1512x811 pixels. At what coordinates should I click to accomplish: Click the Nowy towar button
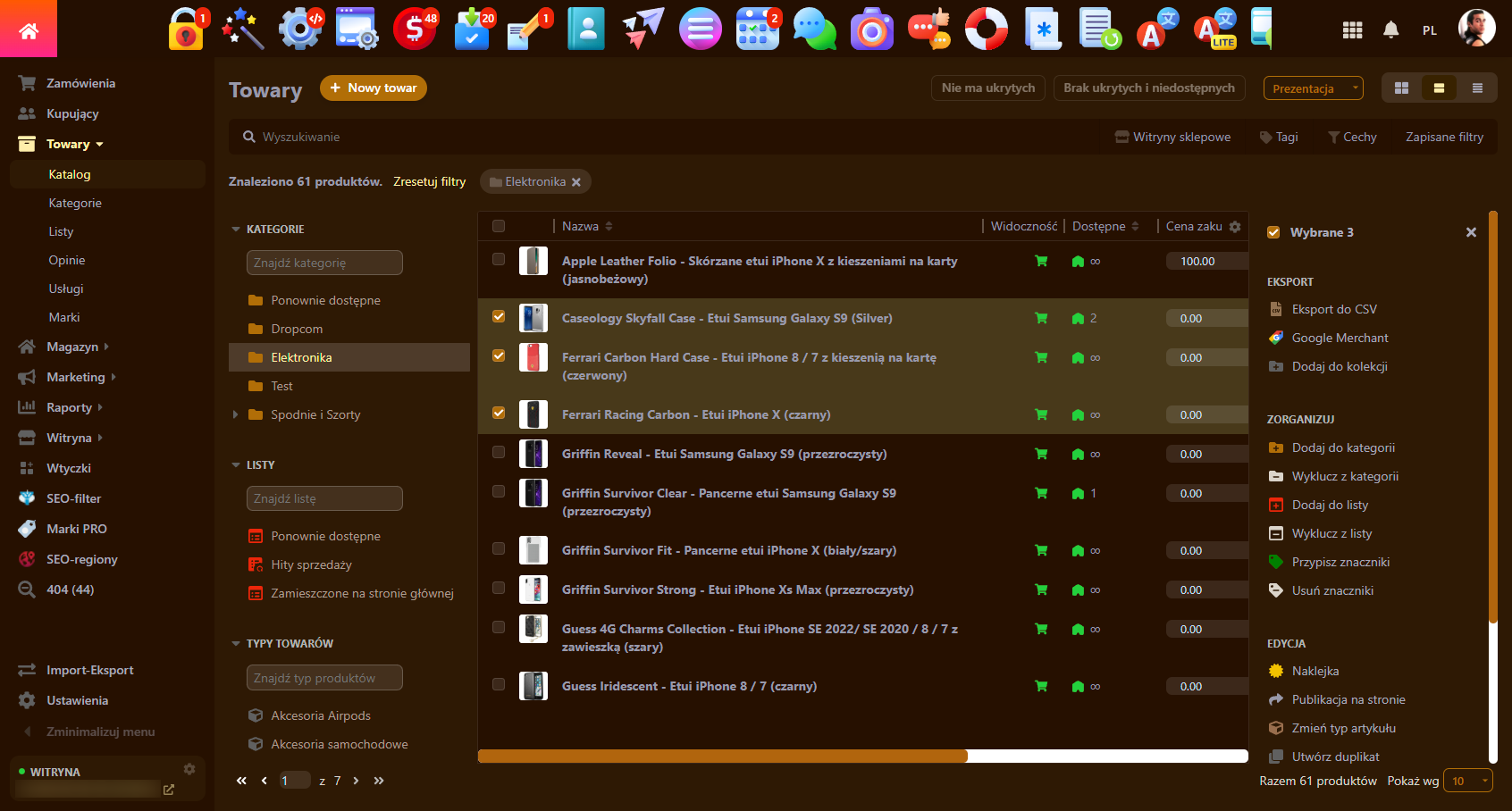(x=374, y=88)
